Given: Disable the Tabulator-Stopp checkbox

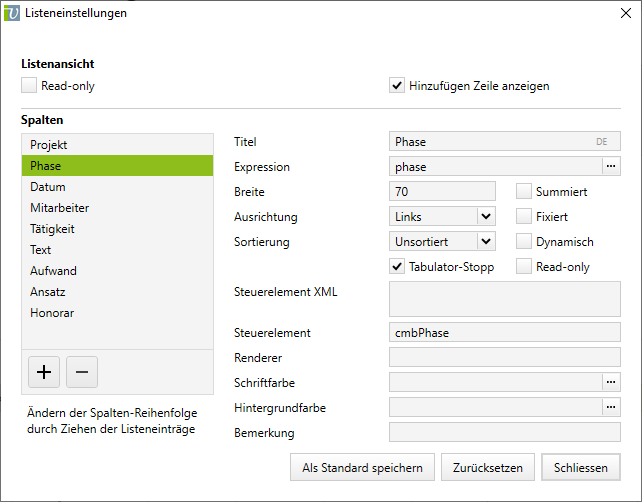Looking at the screenshot, I should (x=397, y=267).
